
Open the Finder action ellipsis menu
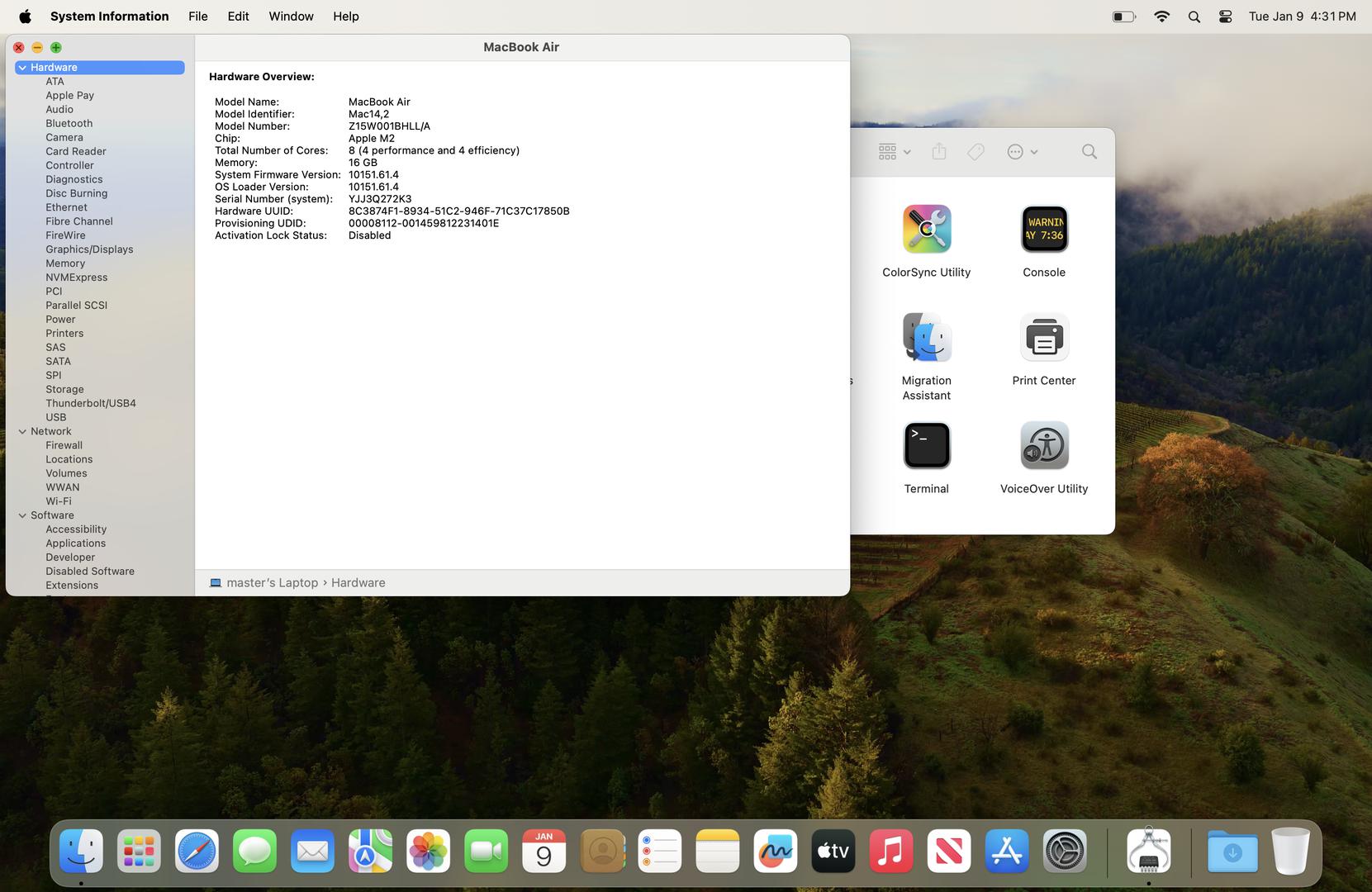(1023, 152)
